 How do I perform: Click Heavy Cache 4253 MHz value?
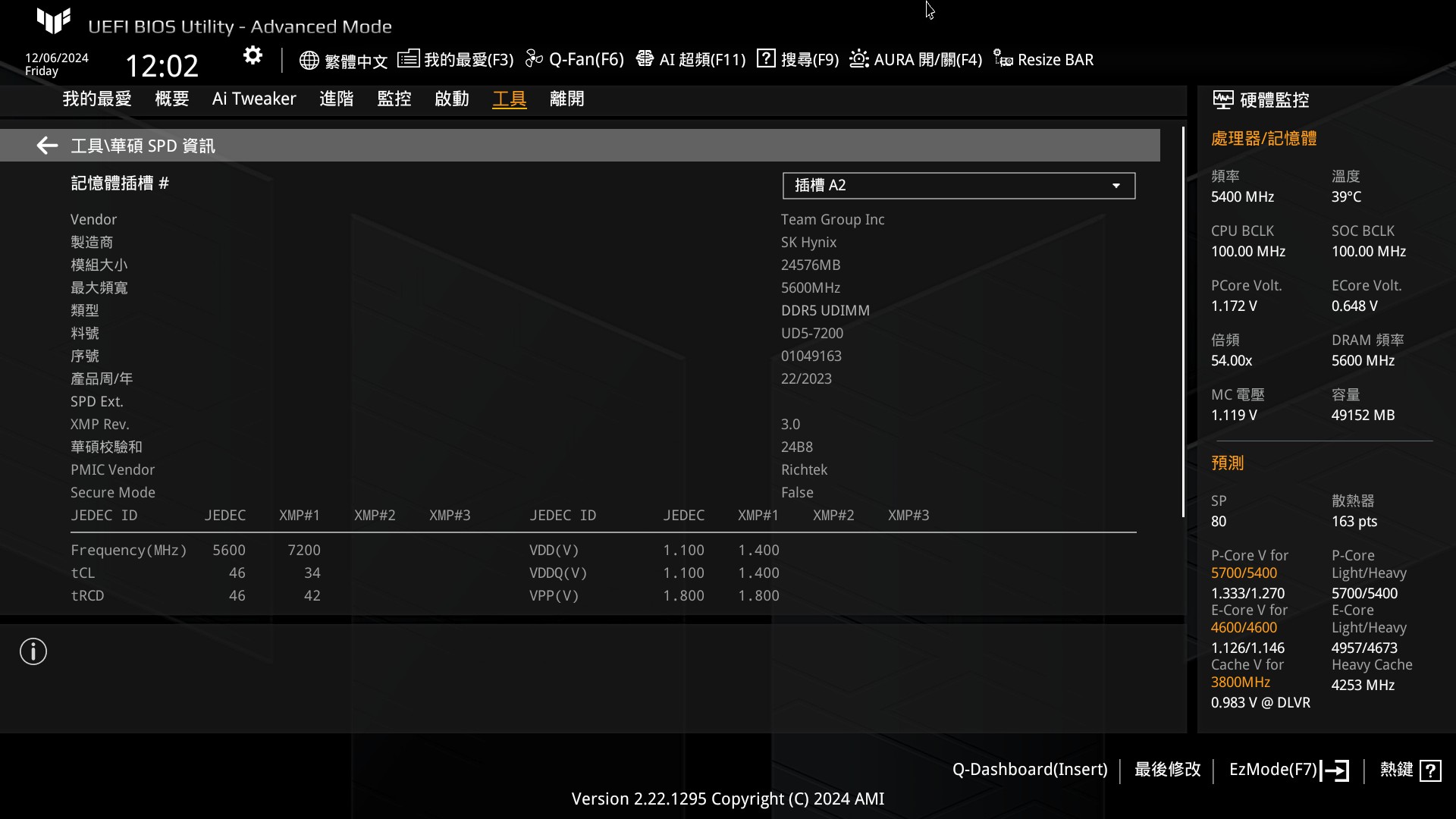point(1363,686)
